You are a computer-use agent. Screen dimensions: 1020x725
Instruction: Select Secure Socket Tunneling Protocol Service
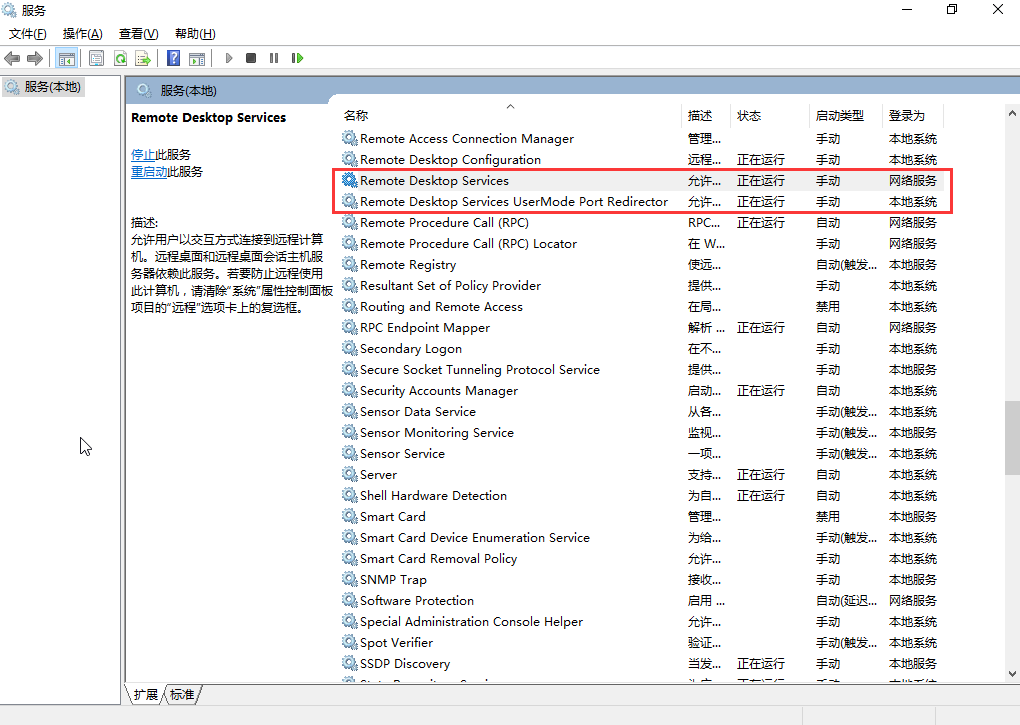pyautogui.click(x=641, y=369)
